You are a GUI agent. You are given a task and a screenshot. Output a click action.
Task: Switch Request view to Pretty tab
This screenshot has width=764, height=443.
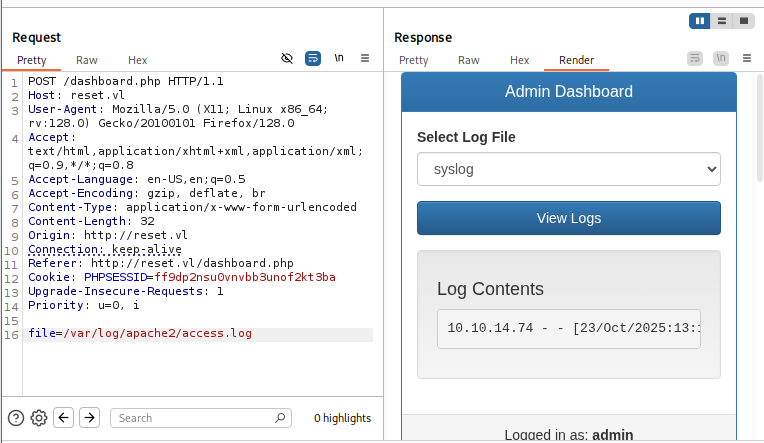pyautogui.click(x=32, y=60)
